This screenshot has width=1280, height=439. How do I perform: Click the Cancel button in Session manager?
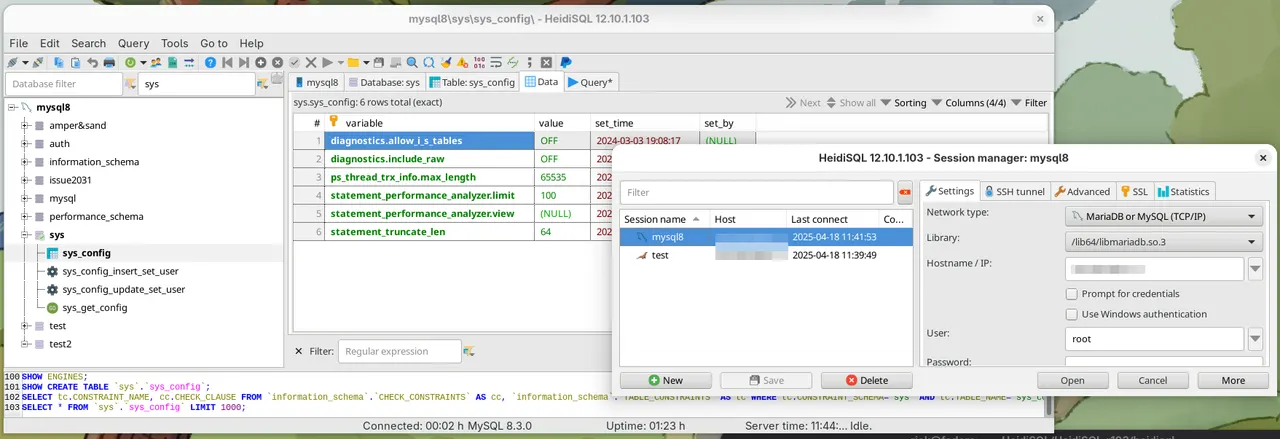[x=1153, y=380]
